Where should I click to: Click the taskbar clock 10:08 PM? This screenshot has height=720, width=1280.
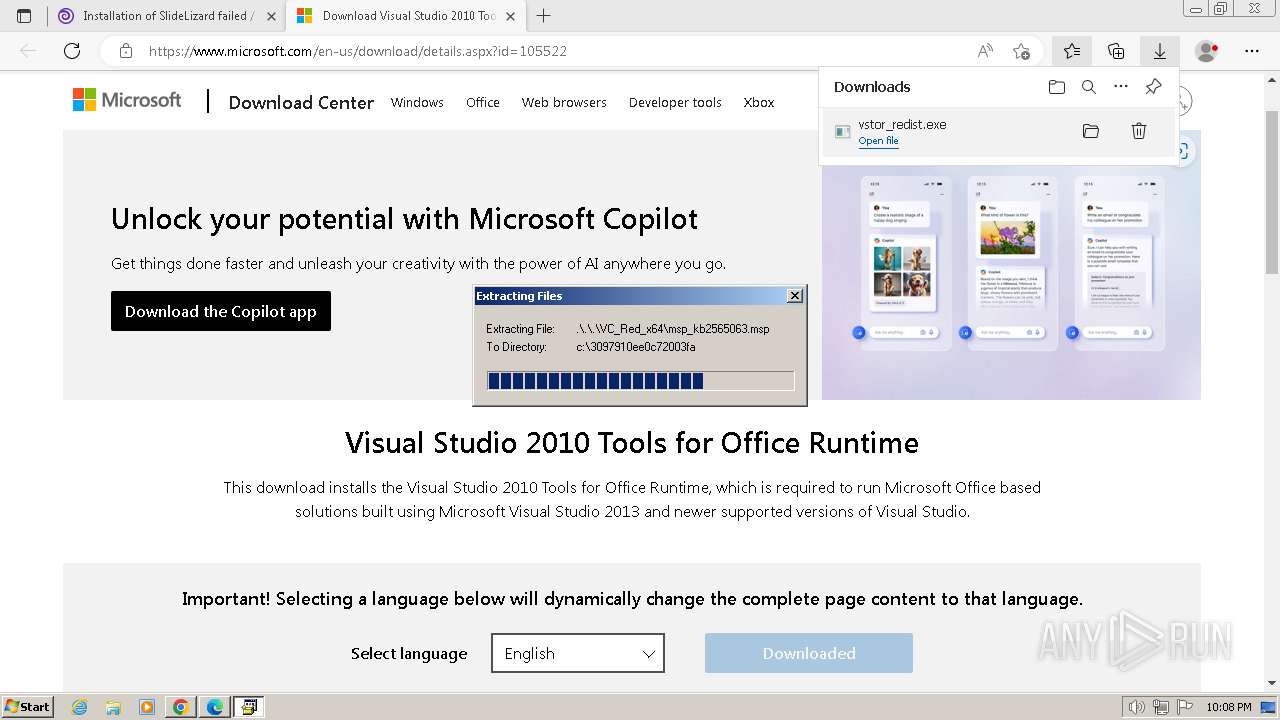tap(1229, 707)
